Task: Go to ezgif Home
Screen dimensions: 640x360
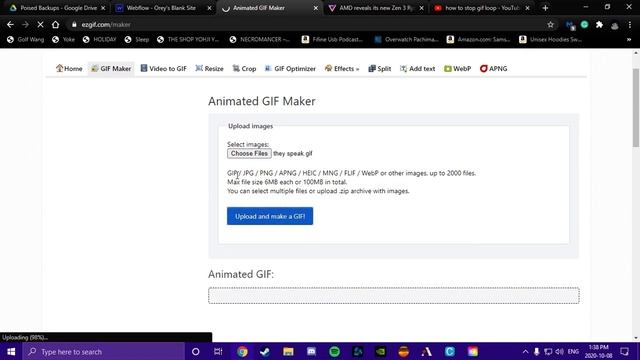Action: click(x=69, y=69)
